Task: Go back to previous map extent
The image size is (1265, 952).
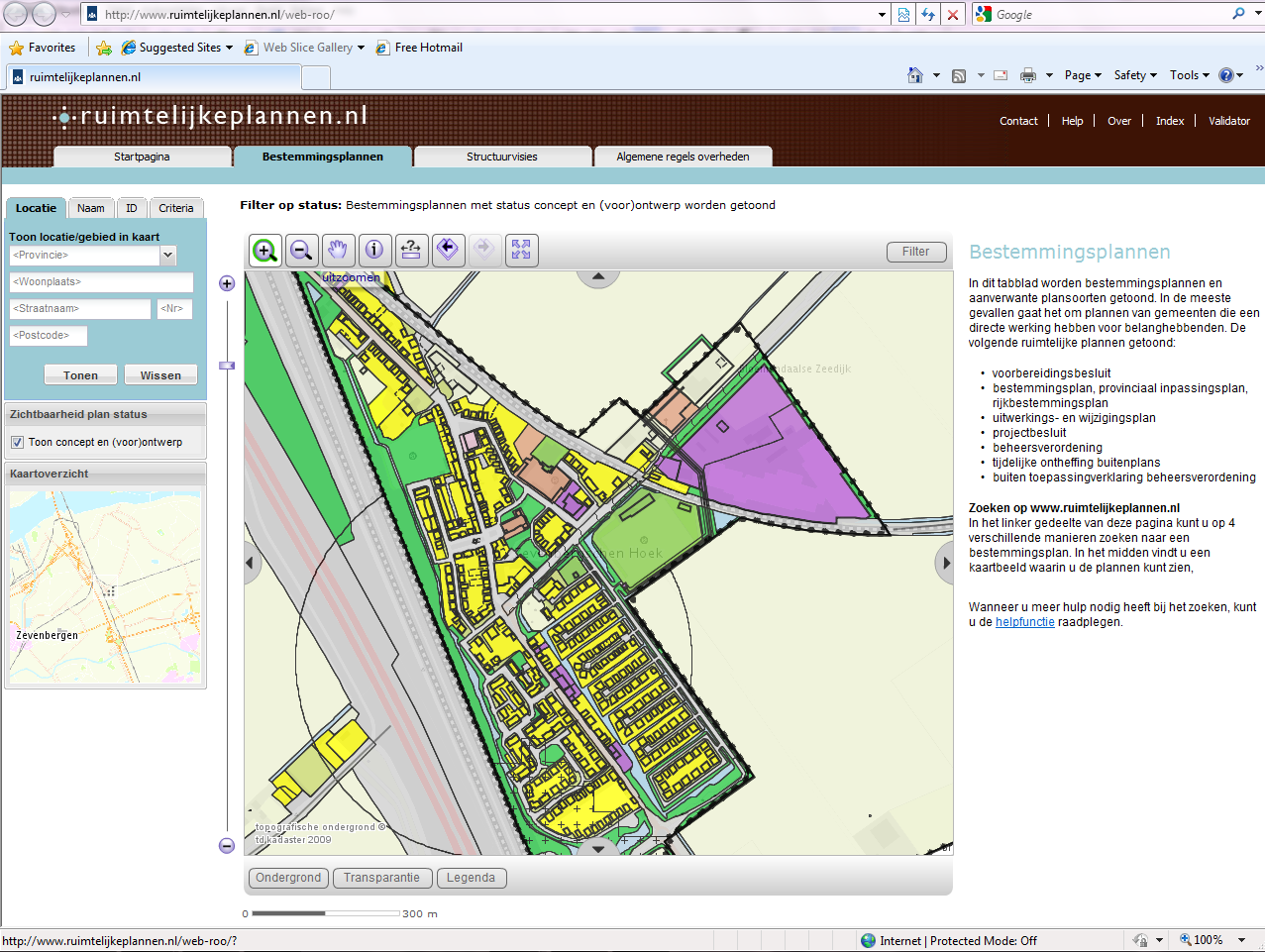Action: 448,250
